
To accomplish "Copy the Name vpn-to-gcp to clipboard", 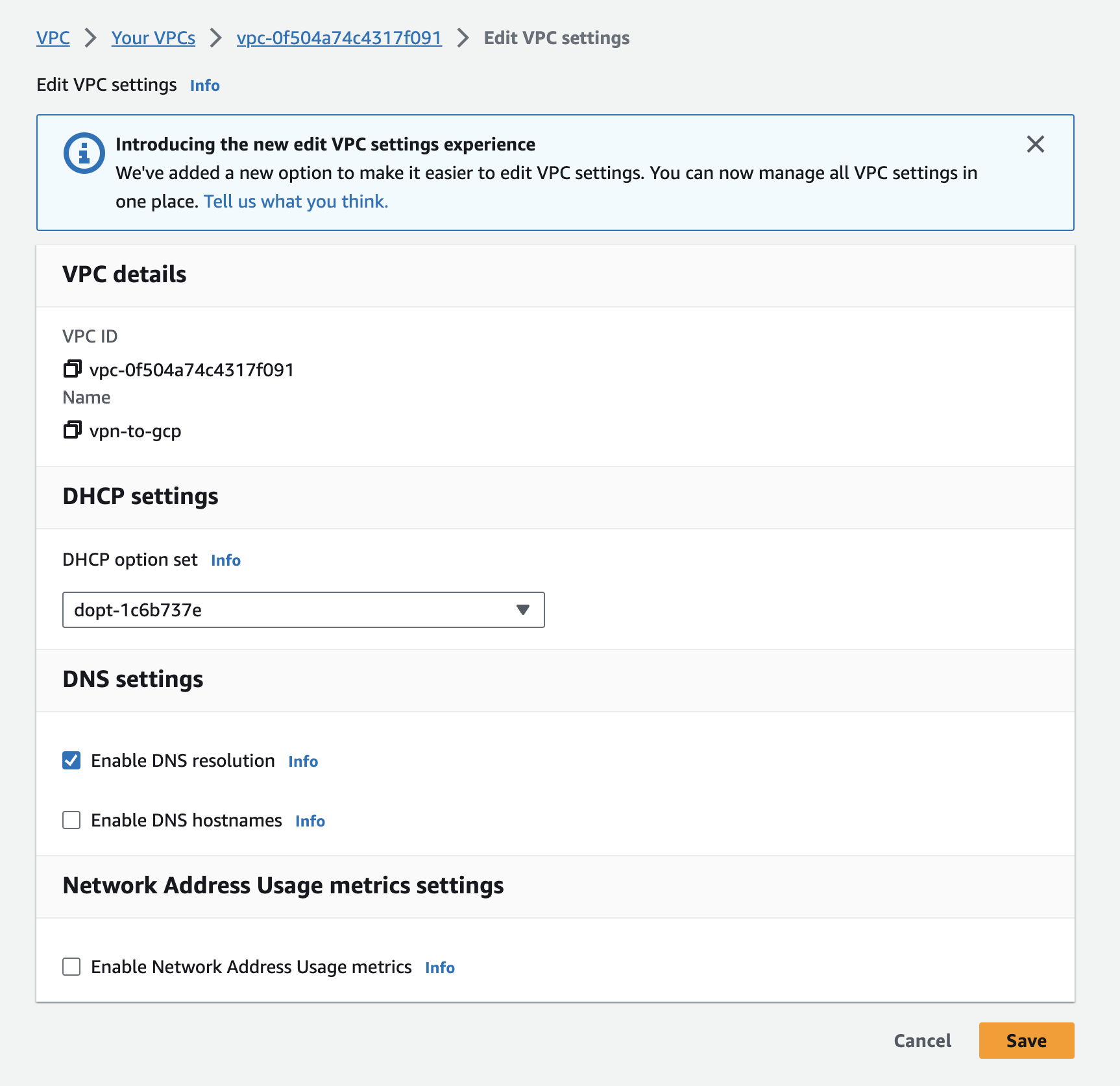I will click(71, 431).
